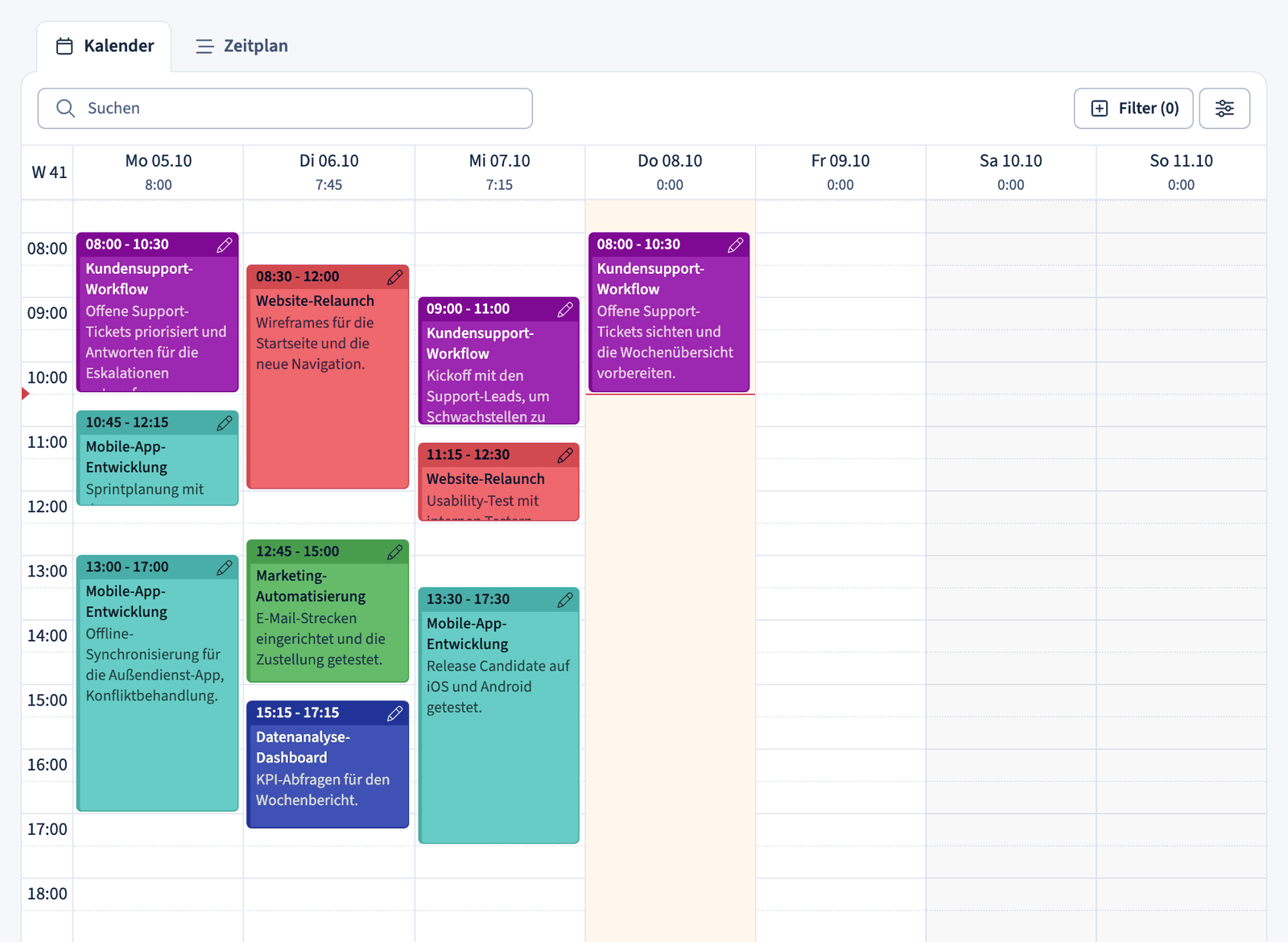Image resolution: width=1288 pixels, height=942 pixels.
Task: Click the current-time red marker arrow
Action: click(x=26, y=394)
